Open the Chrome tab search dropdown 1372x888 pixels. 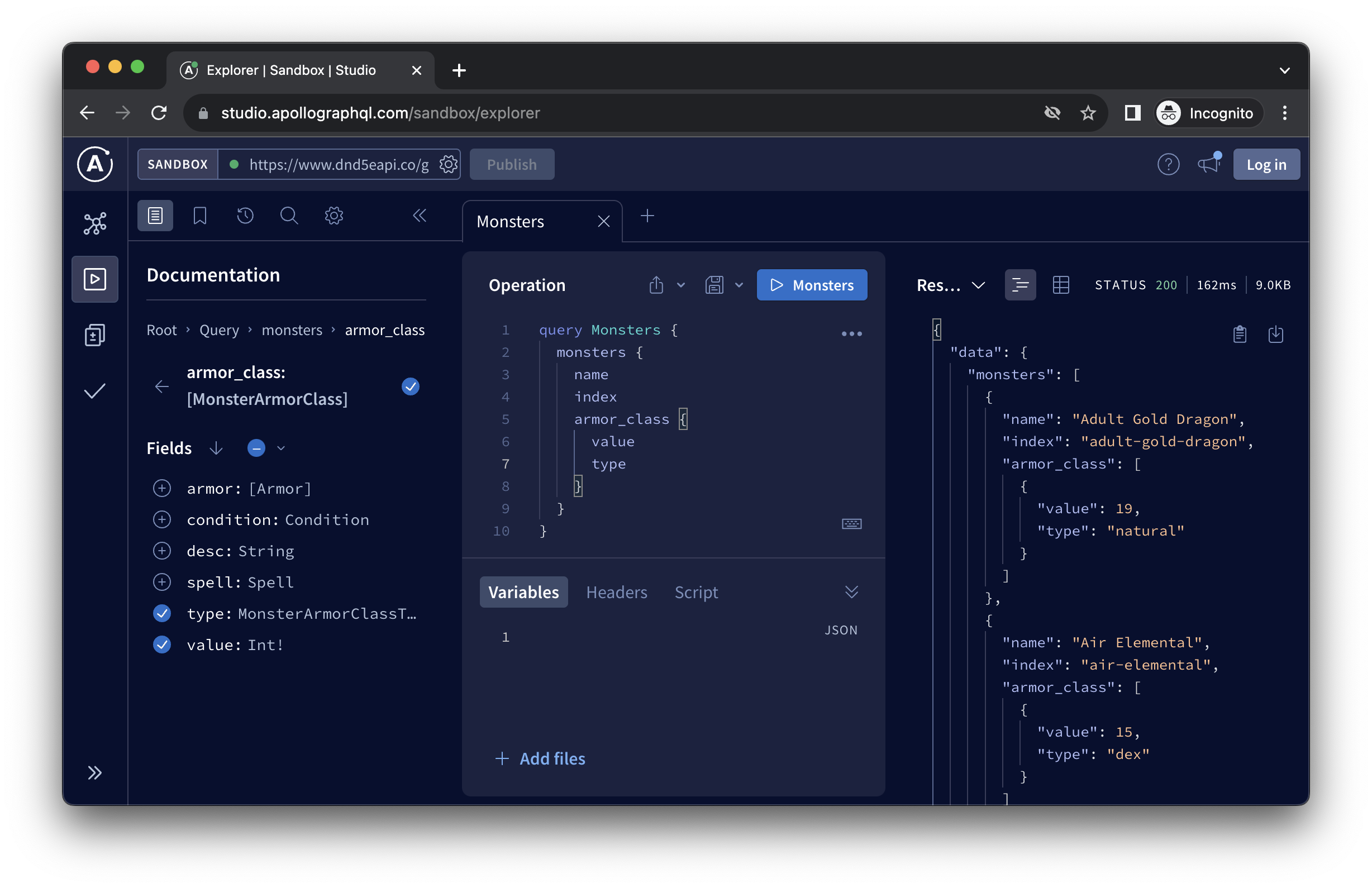[x=1285, y=70]
